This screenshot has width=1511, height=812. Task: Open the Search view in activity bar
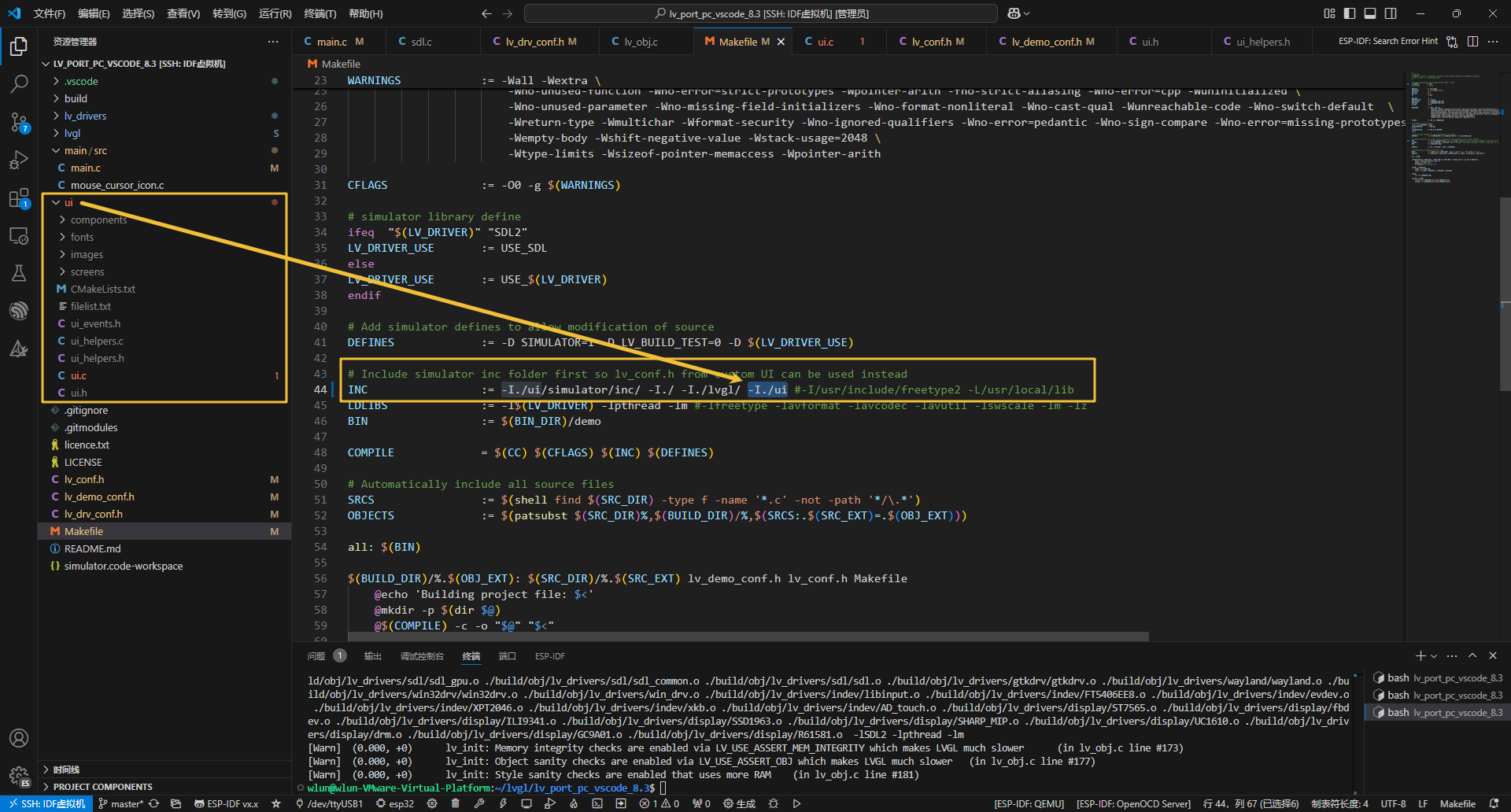click(19, 83)
